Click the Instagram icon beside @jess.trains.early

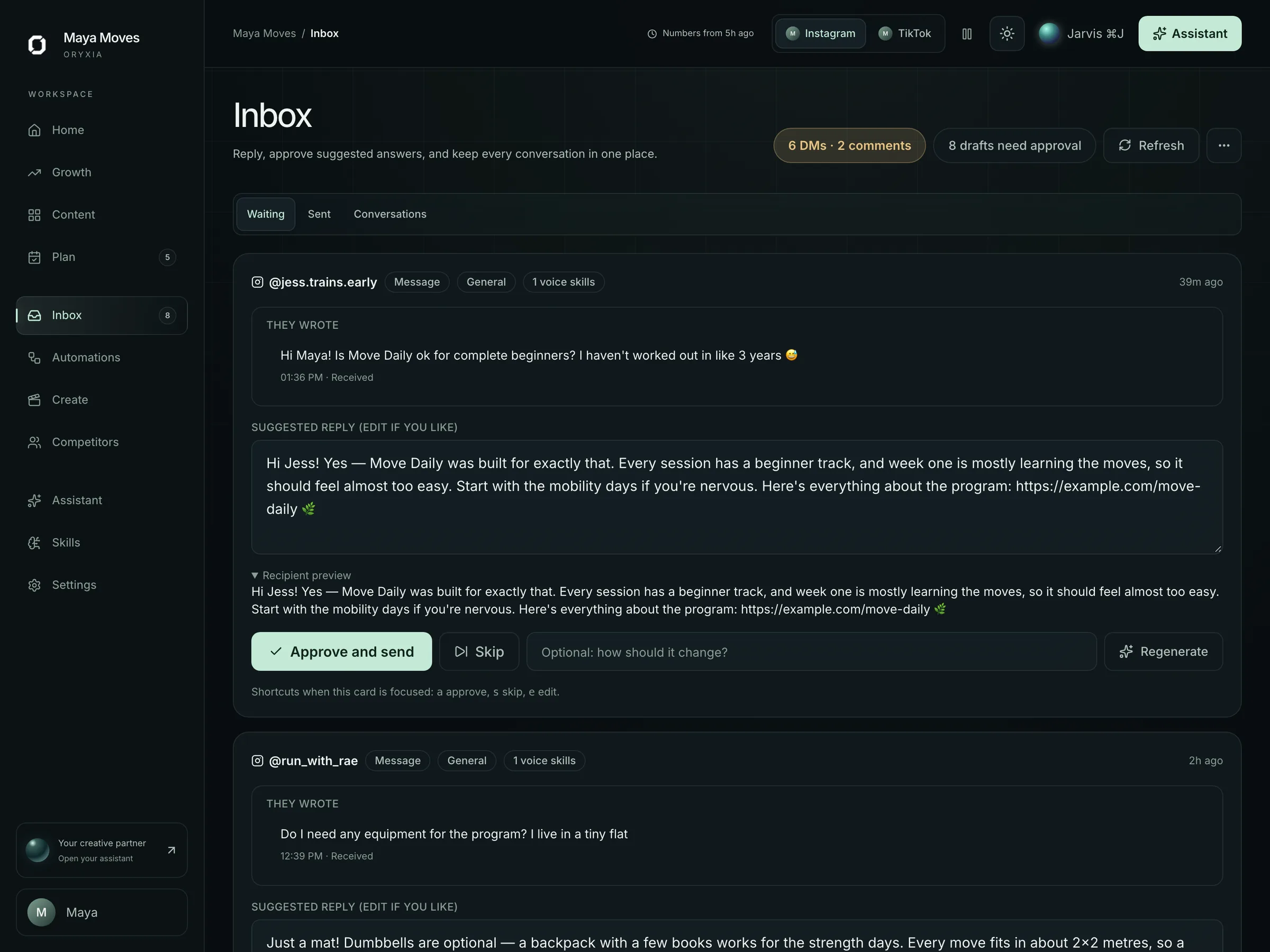[257, 282]
